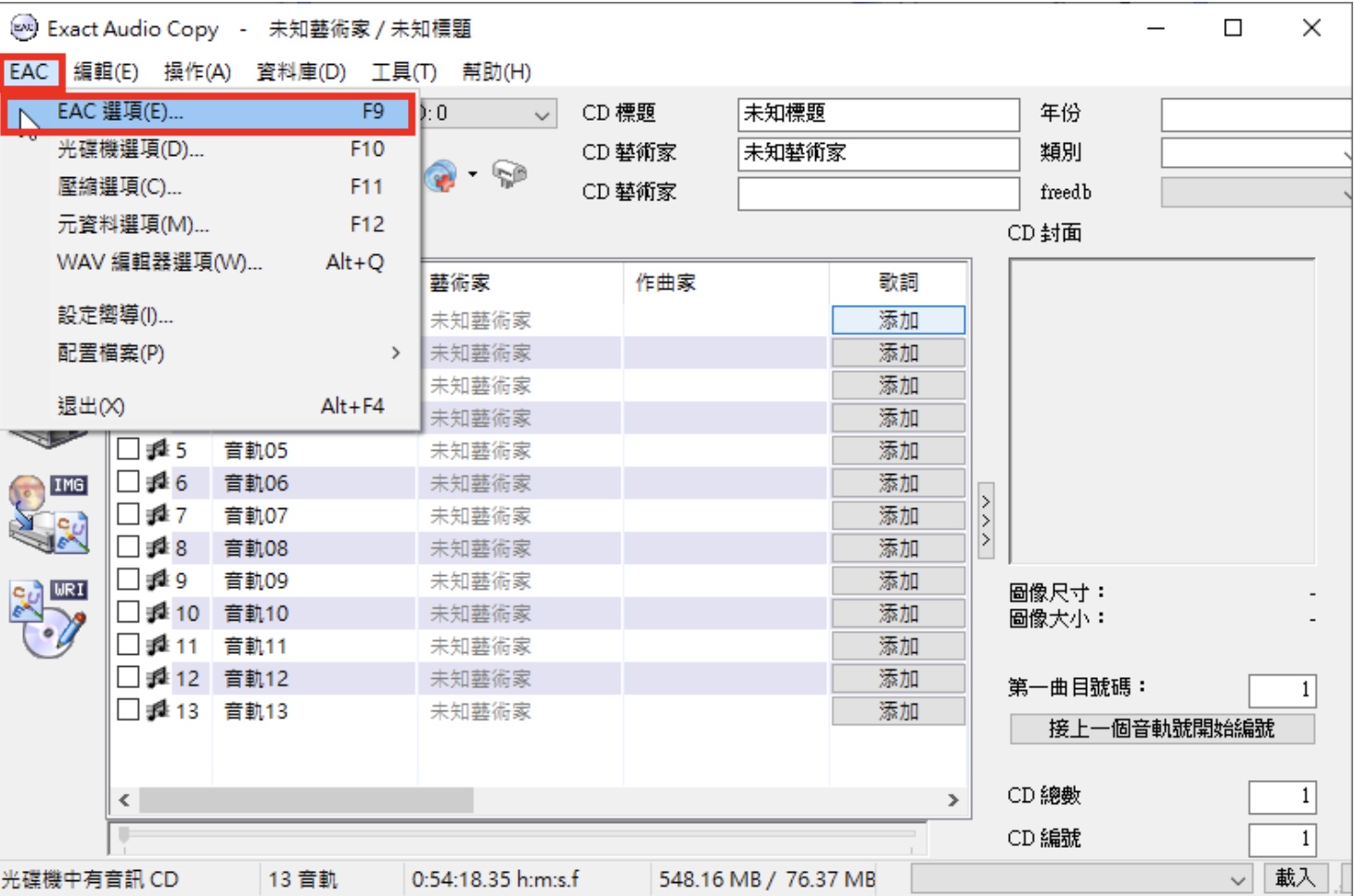Image resolution: width=1354 pixels, height=896 pixels.
Task: Open the 工具(T) menu
Action: [x=403, y=71]
